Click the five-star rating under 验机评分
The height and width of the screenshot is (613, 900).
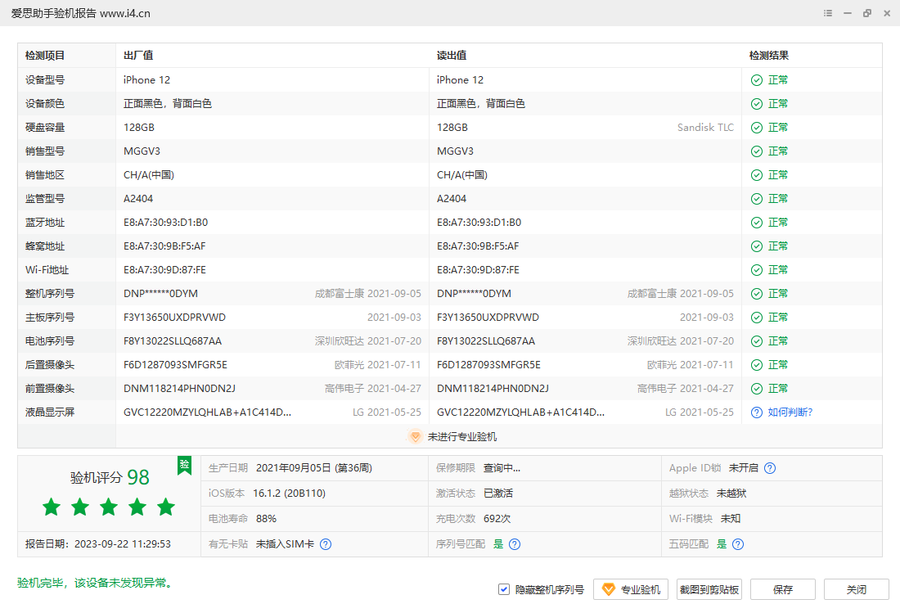pos(109,507)
